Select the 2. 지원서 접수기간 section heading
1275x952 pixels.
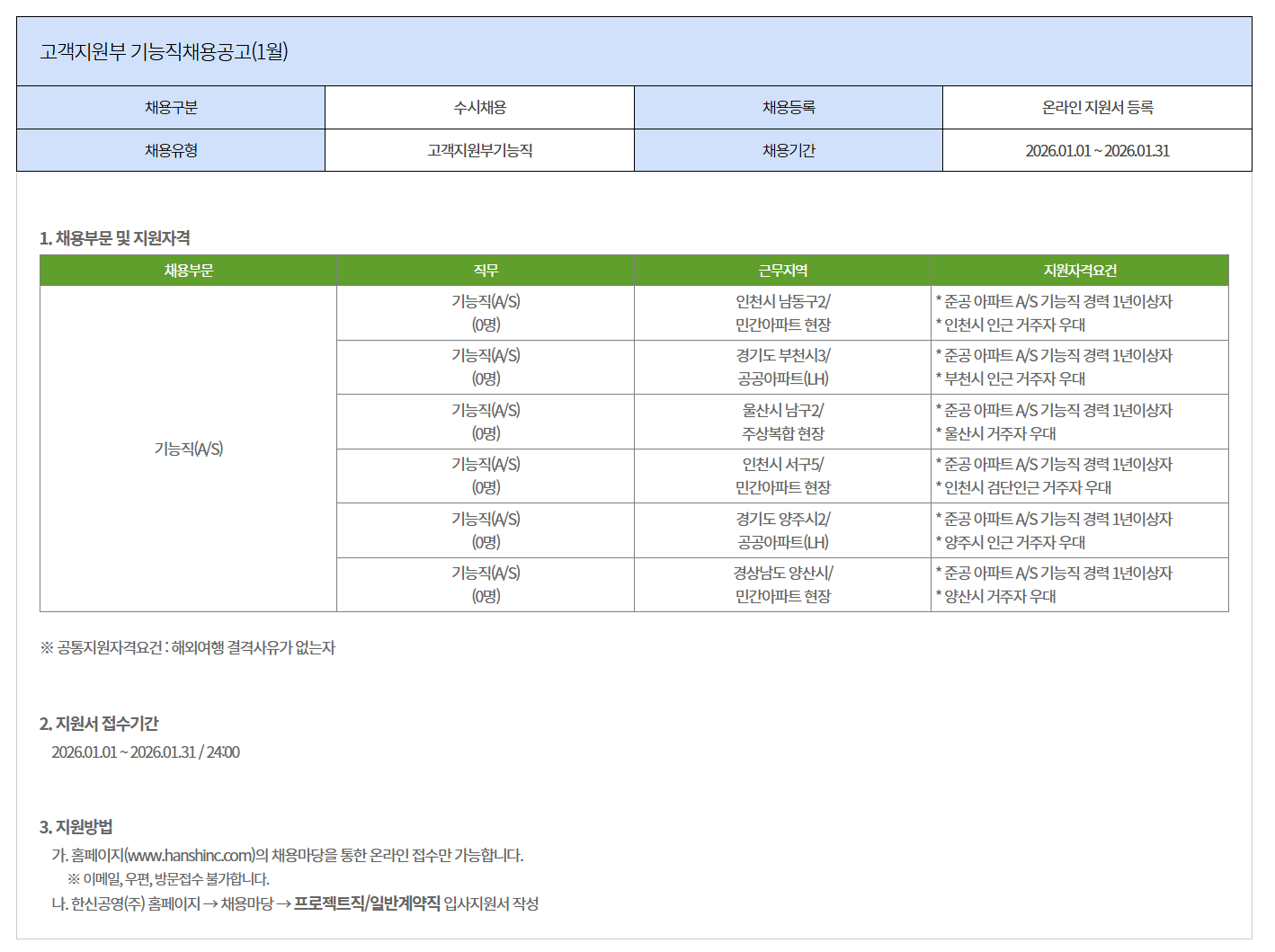99,724
